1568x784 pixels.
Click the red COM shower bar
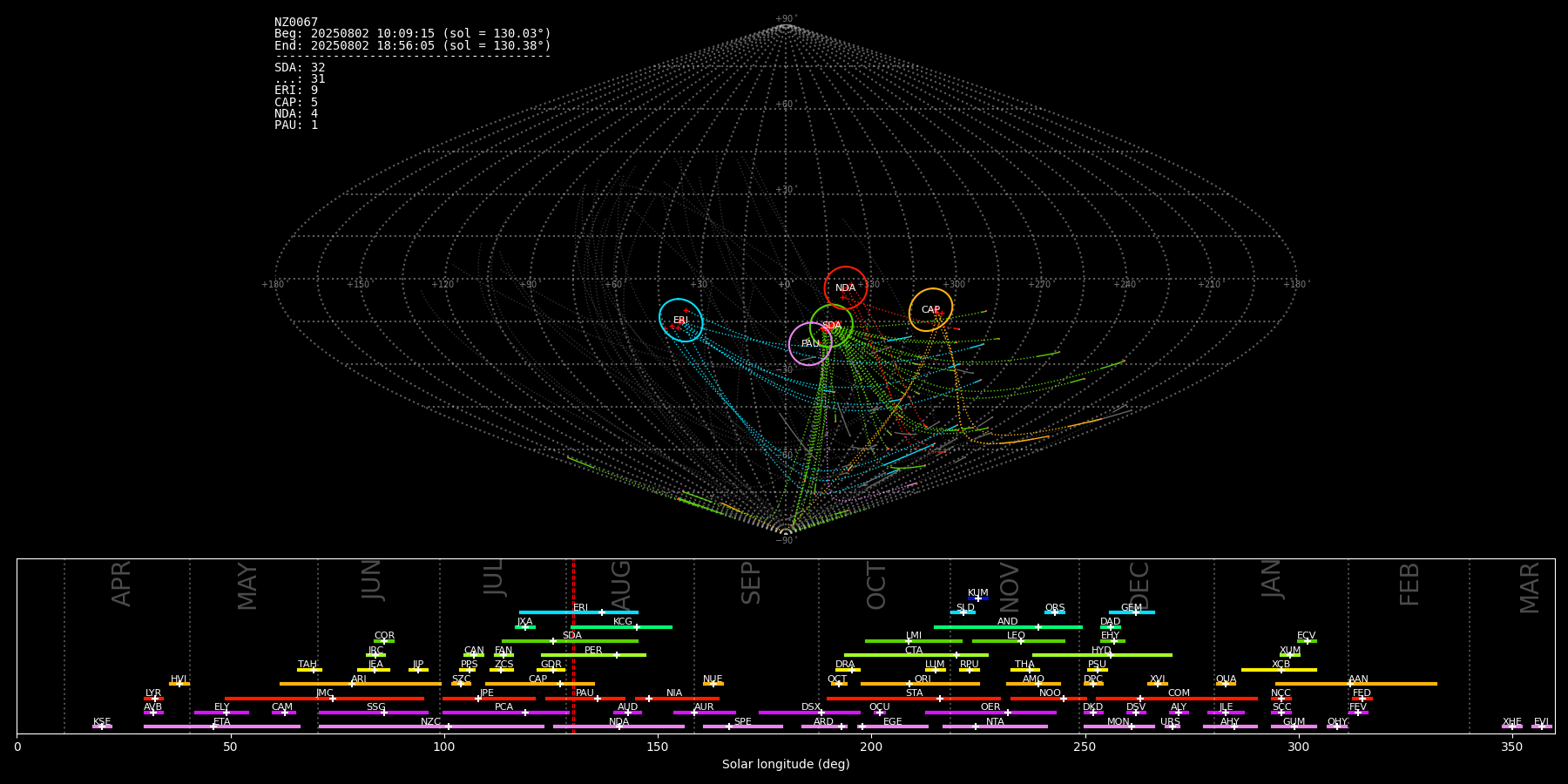1177,699
